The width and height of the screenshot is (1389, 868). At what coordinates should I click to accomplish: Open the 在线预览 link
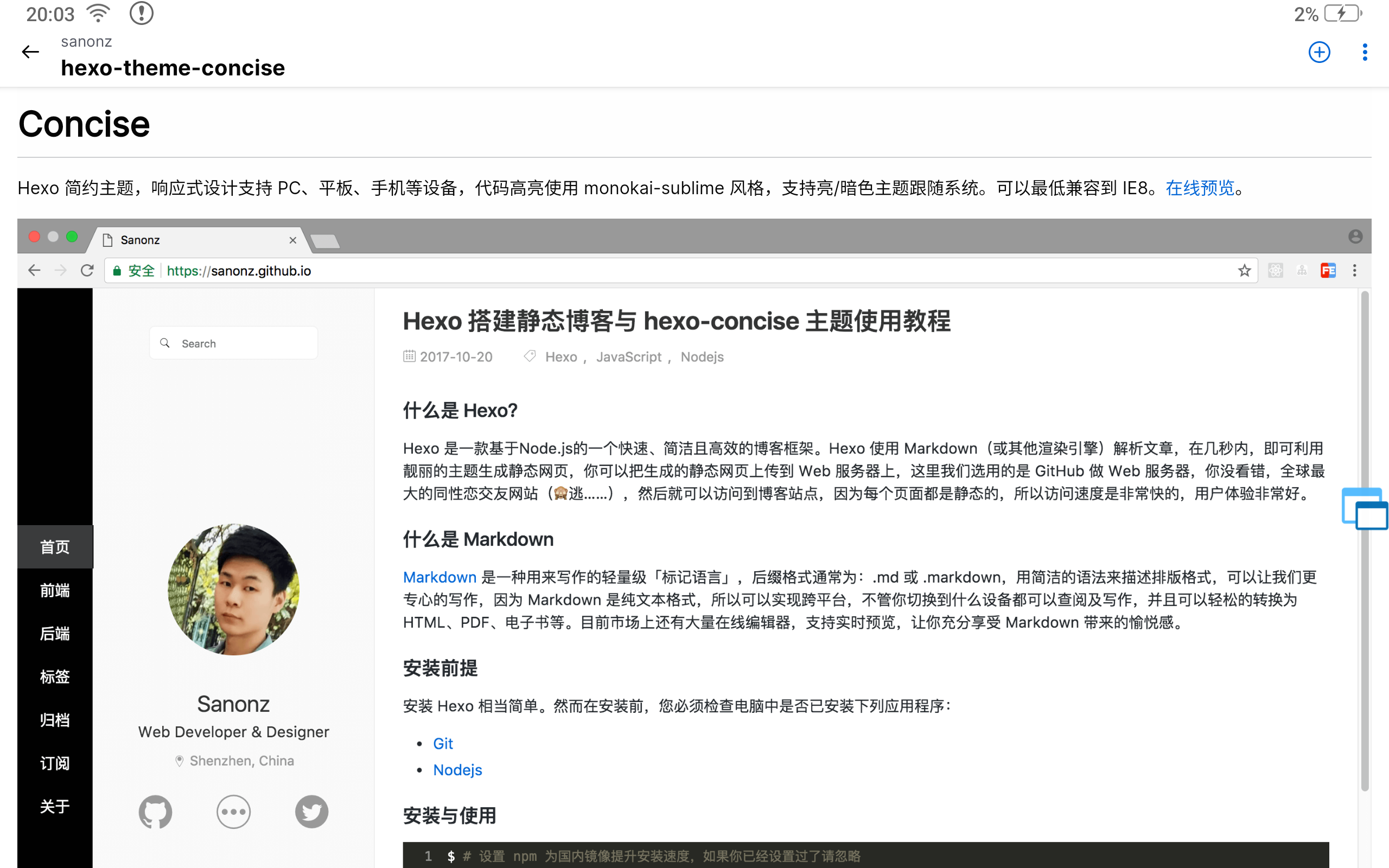pyautogui.click(x=1200, y=188)
